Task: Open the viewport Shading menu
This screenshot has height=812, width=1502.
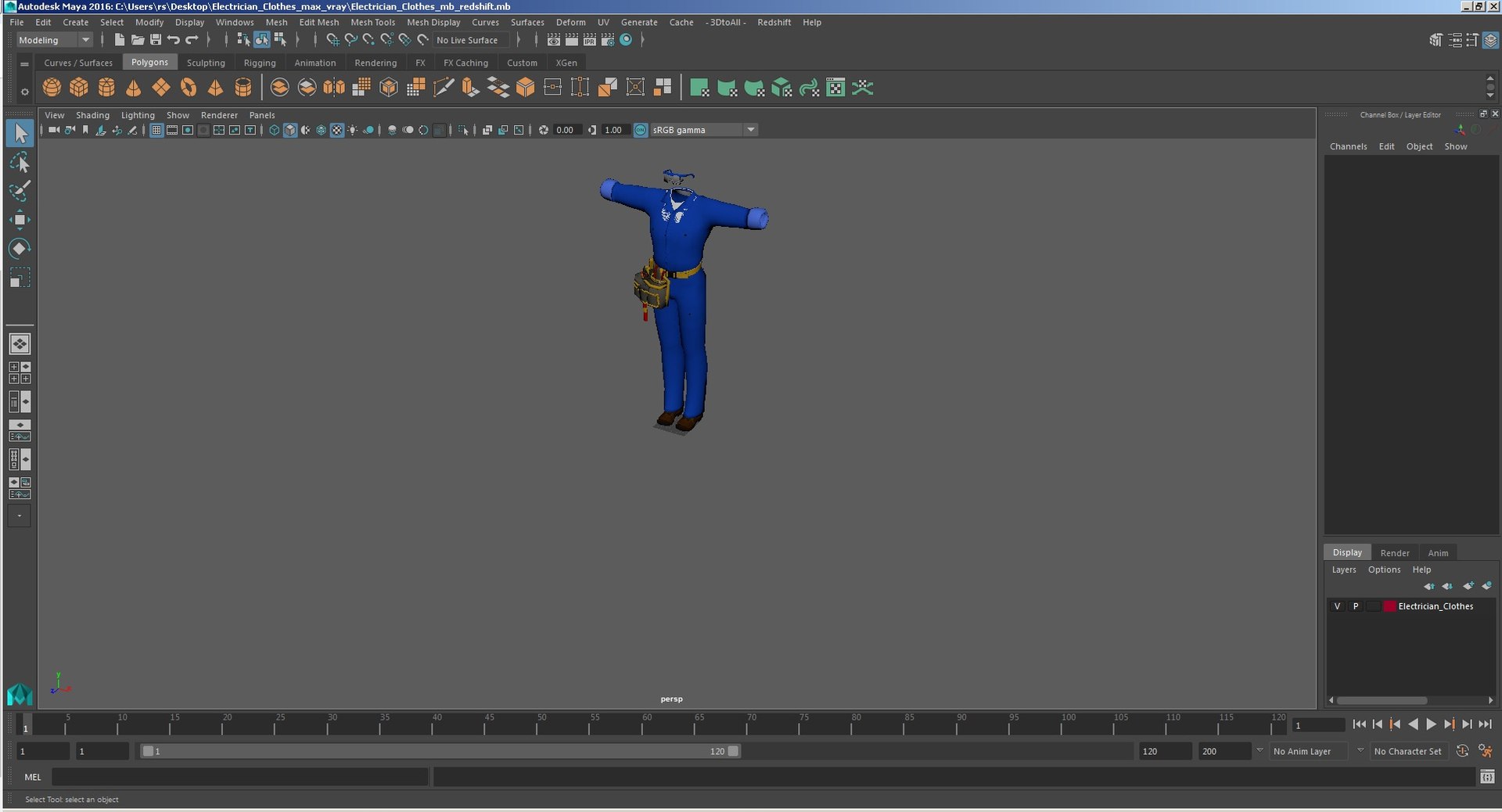Action: [92, 115]
